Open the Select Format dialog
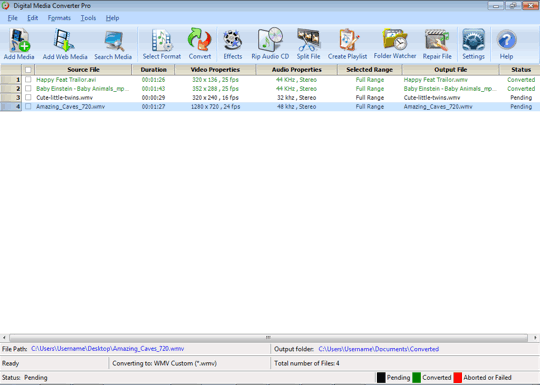 pos(162,44)
